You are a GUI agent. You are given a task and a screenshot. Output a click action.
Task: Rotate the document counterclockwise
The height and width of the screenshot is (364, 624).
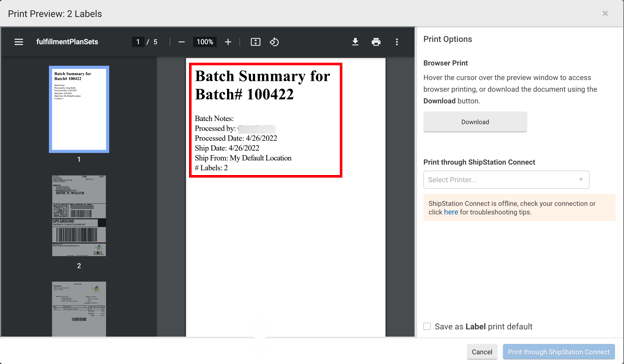click(274, 42)
